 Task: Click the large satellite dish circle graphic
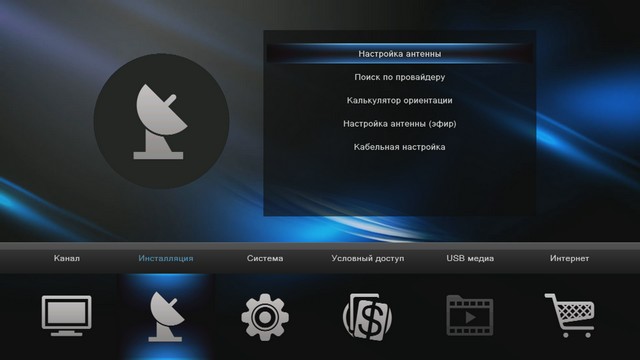click(161, 121)
